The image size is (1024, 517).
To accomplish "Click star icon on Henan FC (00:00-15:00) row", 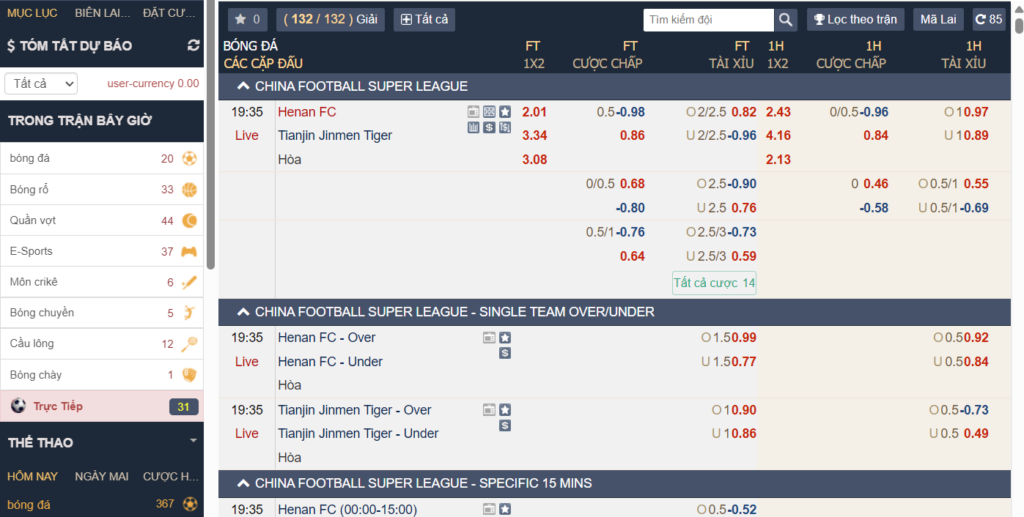I will coord(505,509).
